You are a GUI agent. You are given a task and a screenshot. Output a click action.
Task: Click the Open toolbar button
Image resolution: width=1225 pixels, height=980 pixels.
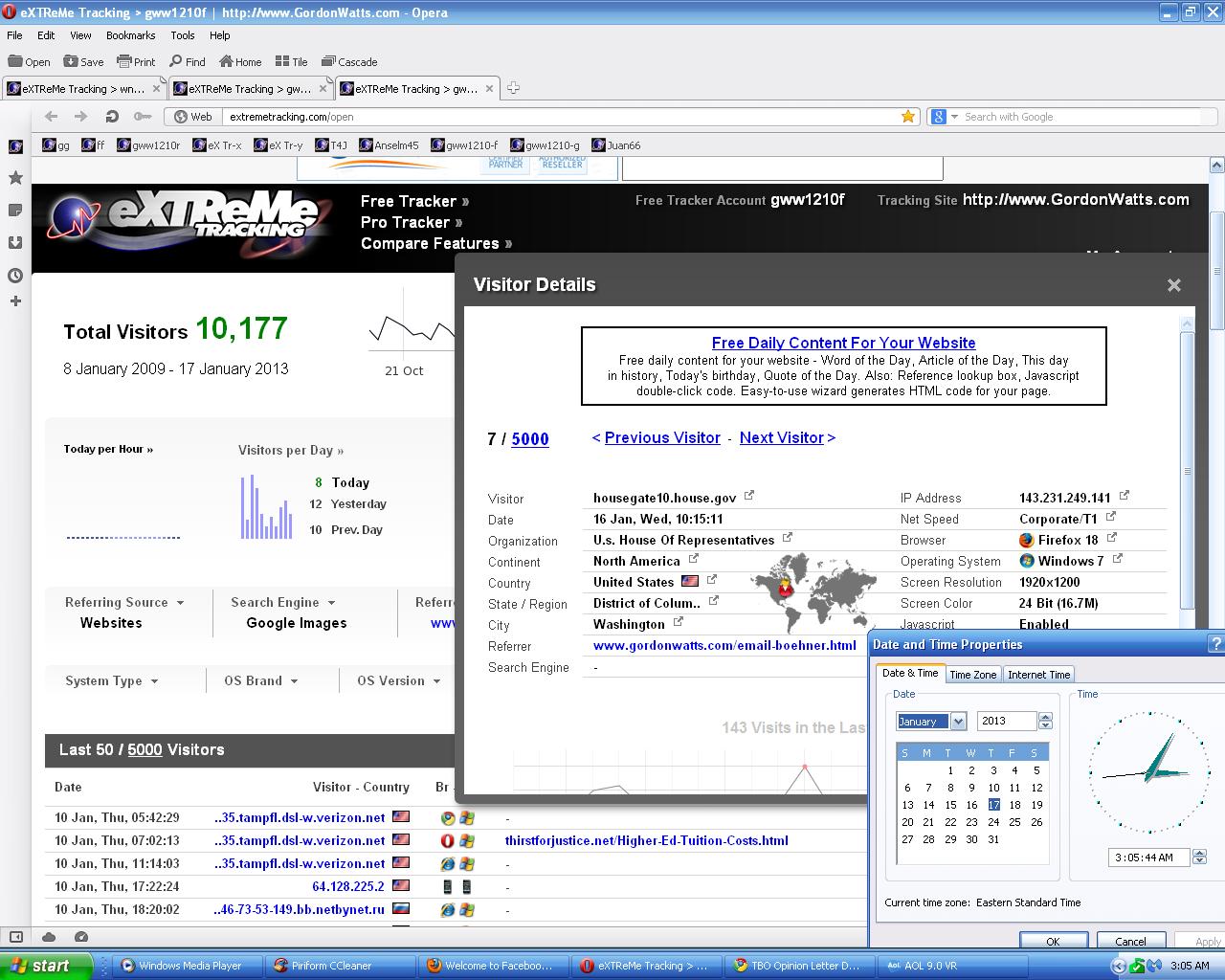pyautogui.click(x=30, y=61)
